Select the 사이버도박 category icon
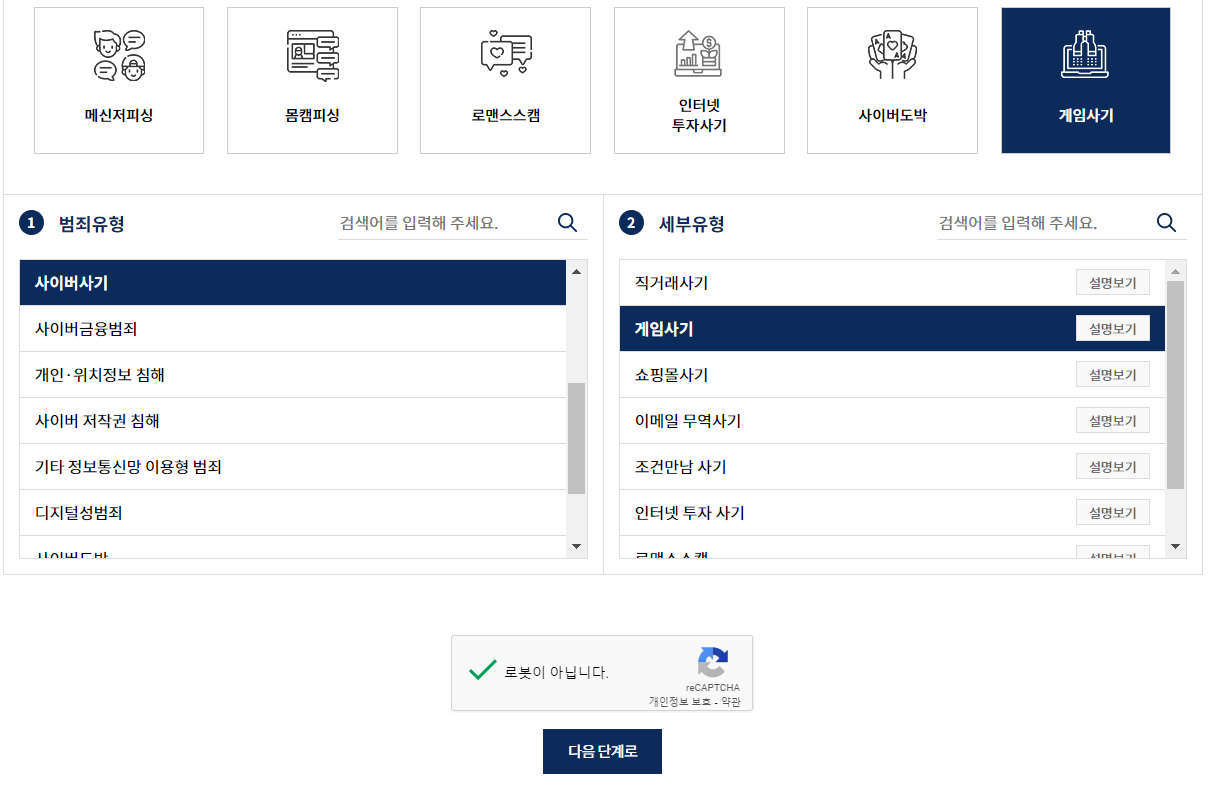This screenshot has height=800, width=1211. click(x=891, y=80)
